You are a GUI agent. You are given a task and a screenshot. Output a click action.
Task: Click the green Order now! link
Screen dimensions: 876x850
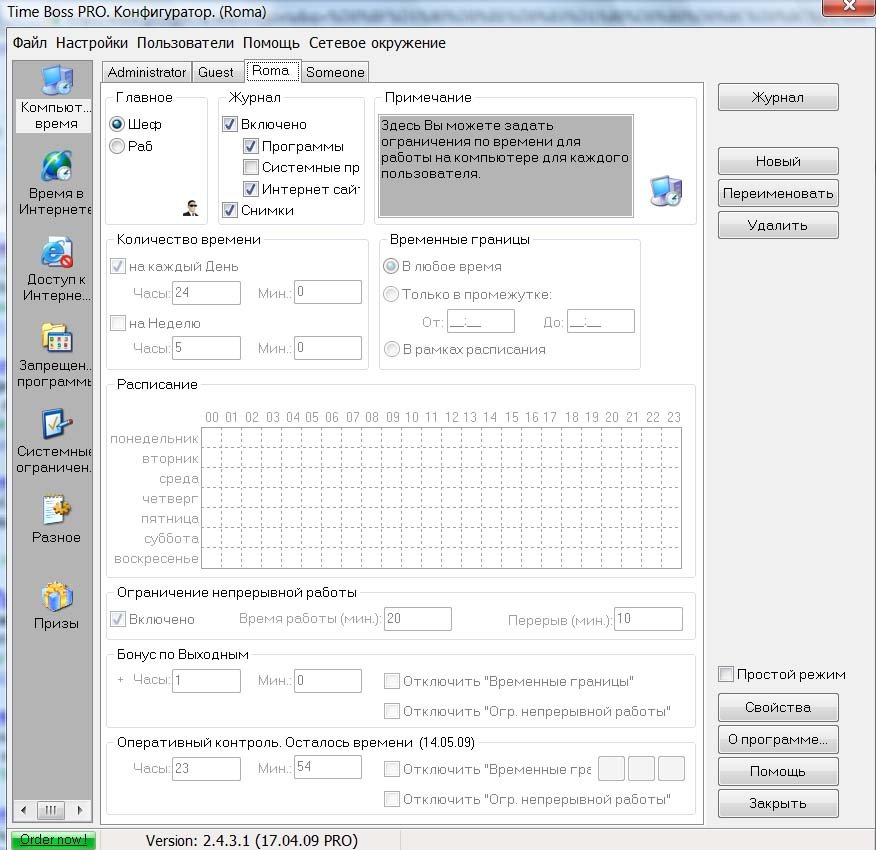tap(53, 840)
